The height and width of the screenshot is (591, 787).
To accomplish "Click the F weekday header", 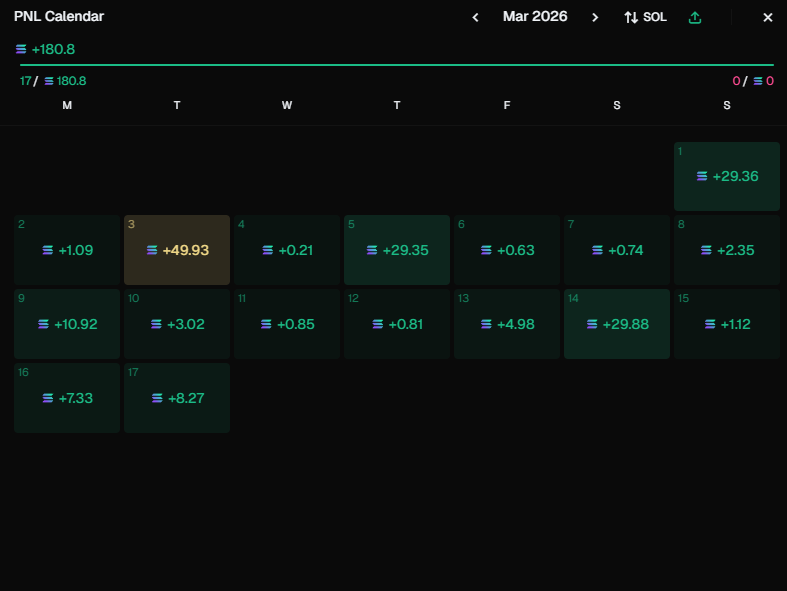I will coord(507,105).
